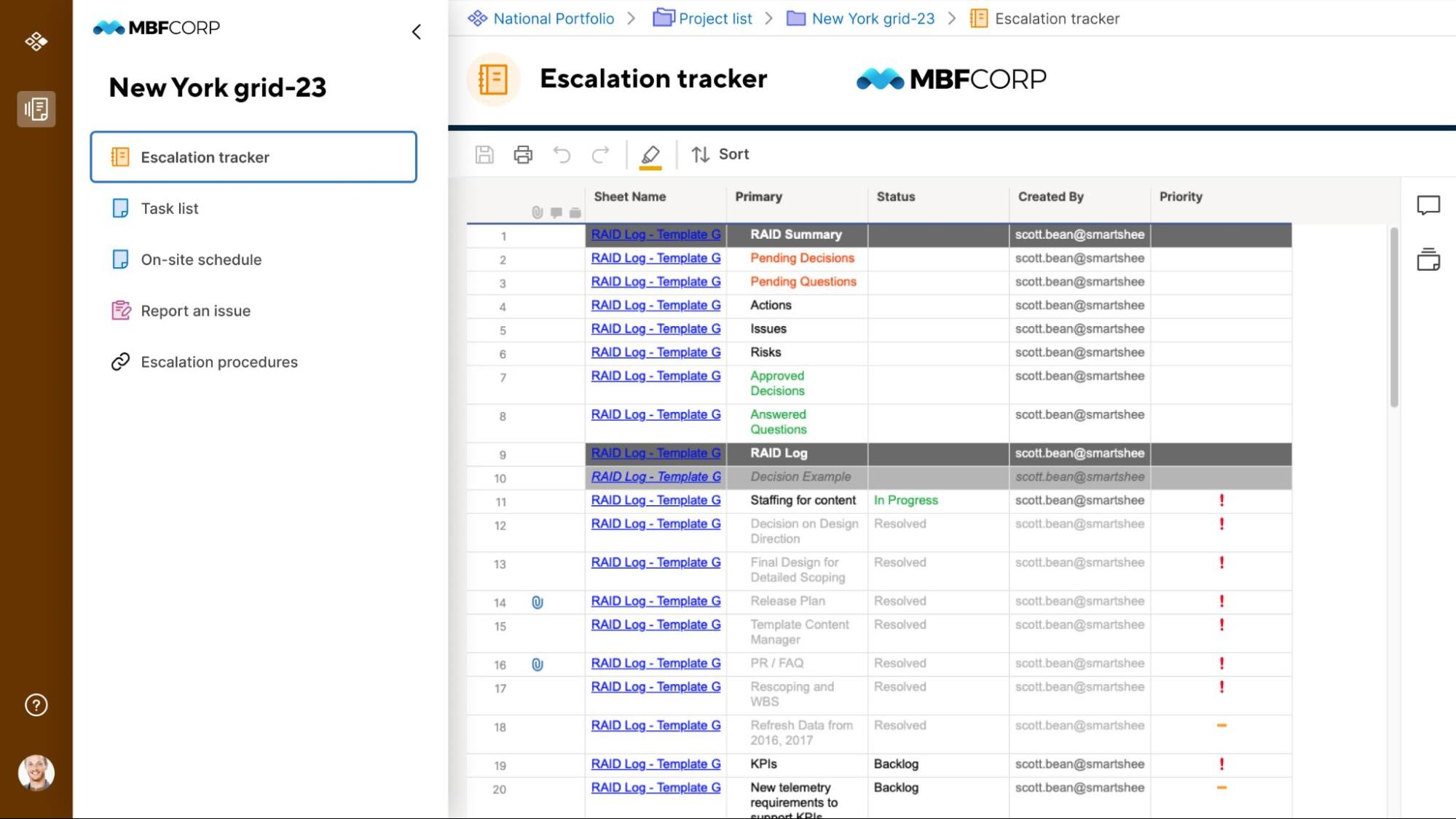Open the document panel icon below Conversations
Viewport: 1456px width, 819px height.
click(1428, 259)
